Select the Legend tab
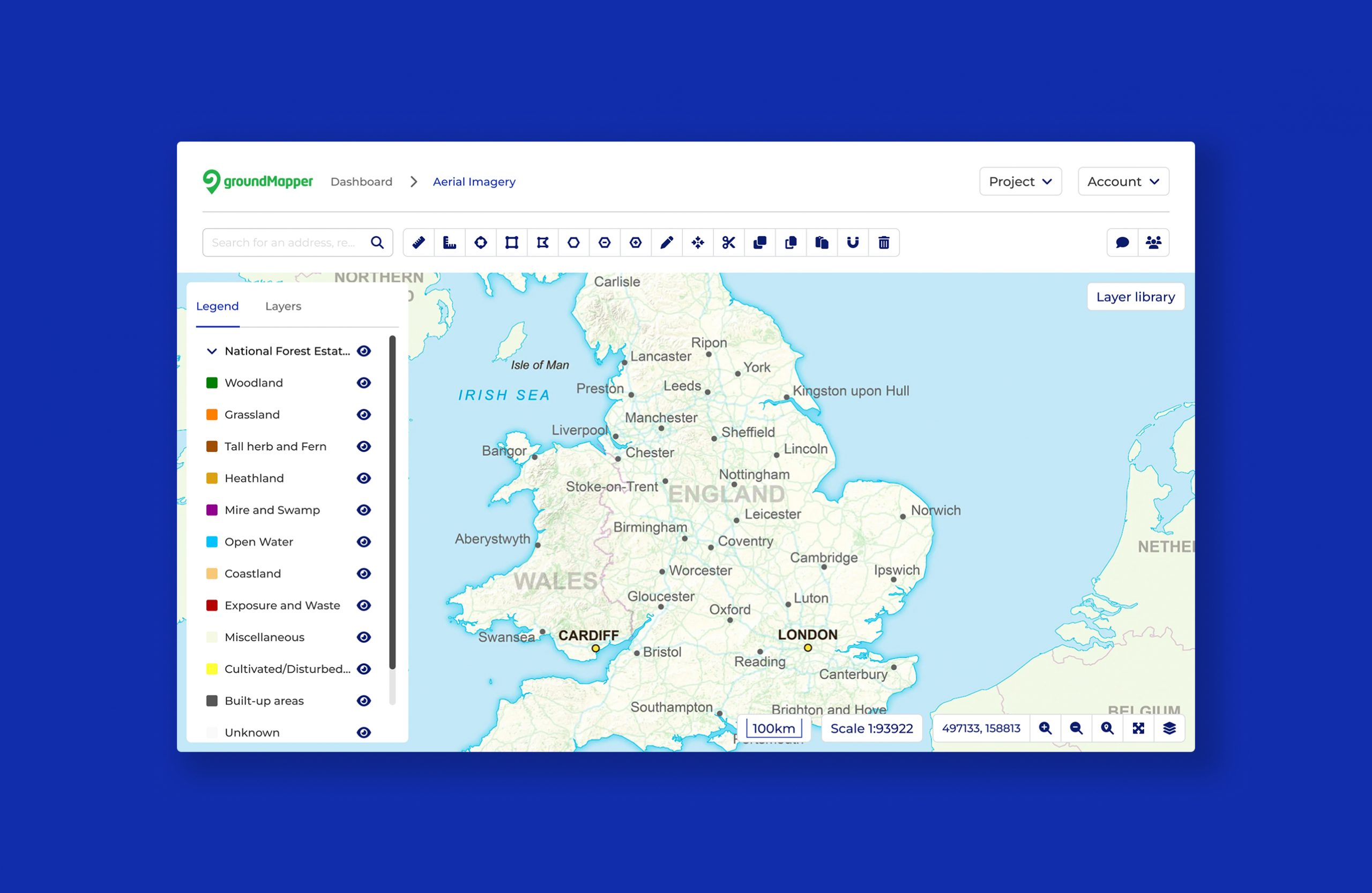The height and width of the screenshot is (893, 1372). pyautogui.click(x=218, y=306)
